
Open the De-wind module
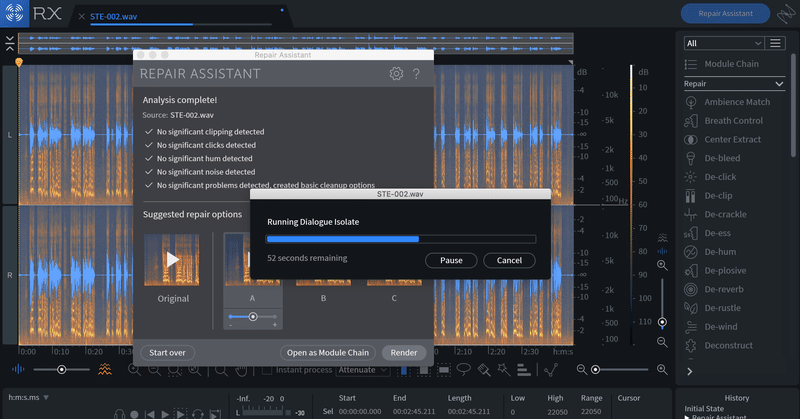[711, 327]
